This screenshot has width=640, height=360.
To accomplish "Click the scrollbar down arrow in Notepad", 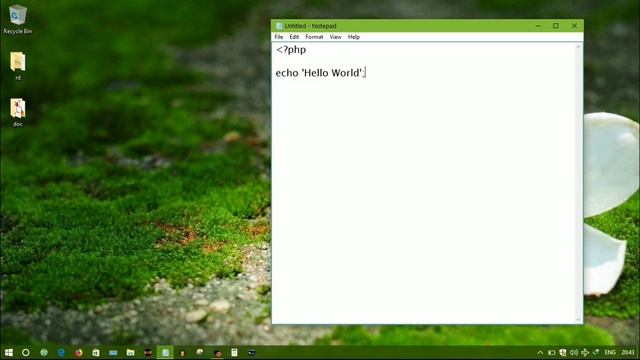I will click(578, 320).
